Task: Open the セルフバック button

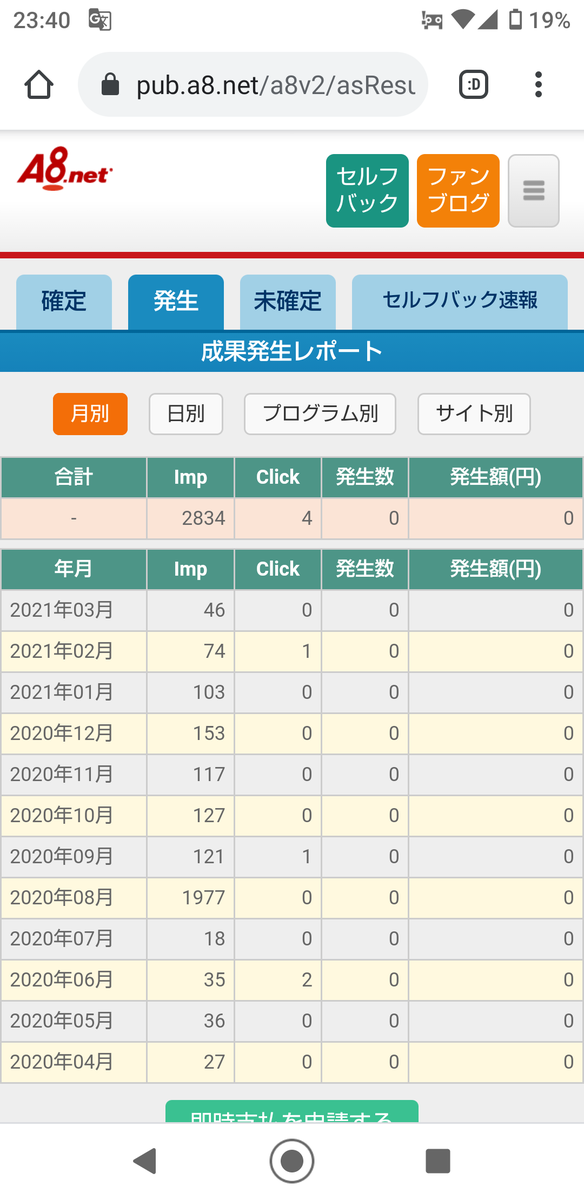Action: tap(367, 191)
